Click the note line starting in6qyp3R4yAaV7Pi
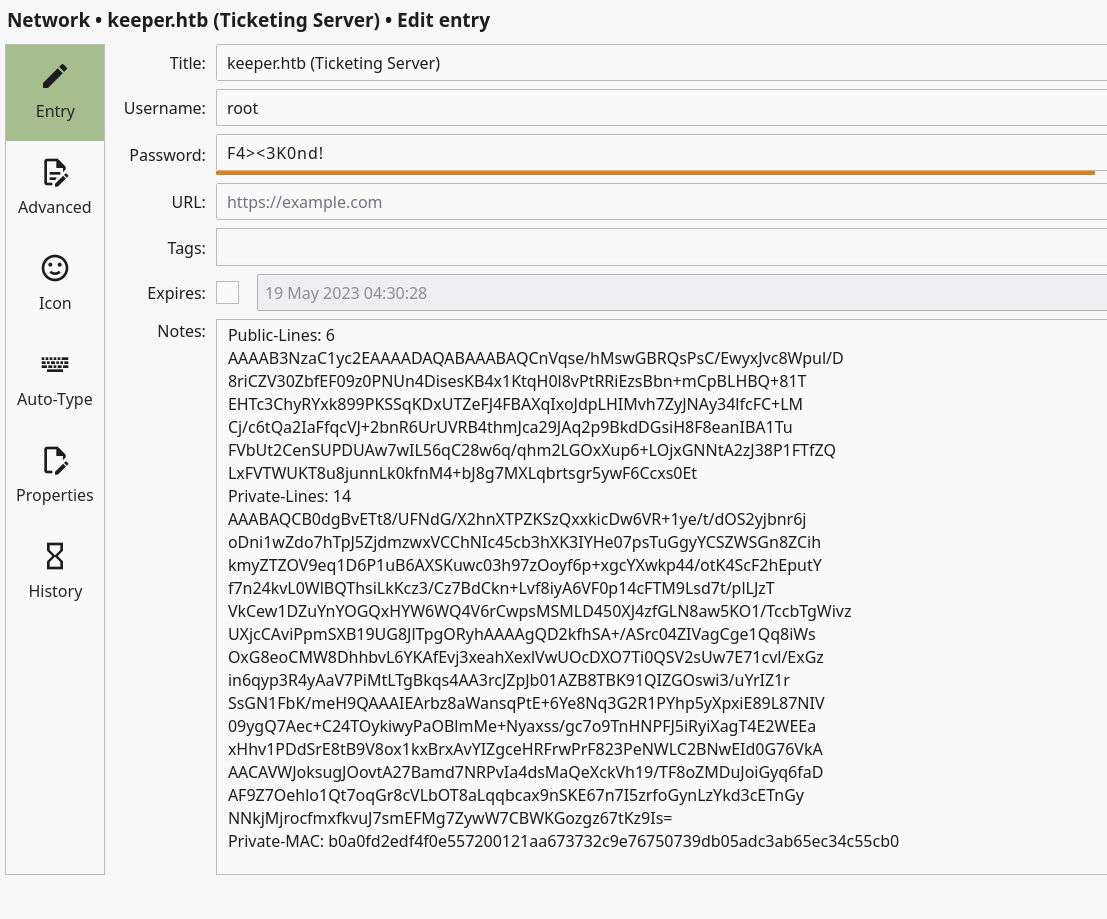The image size is (1107, 919). (508, 680)
